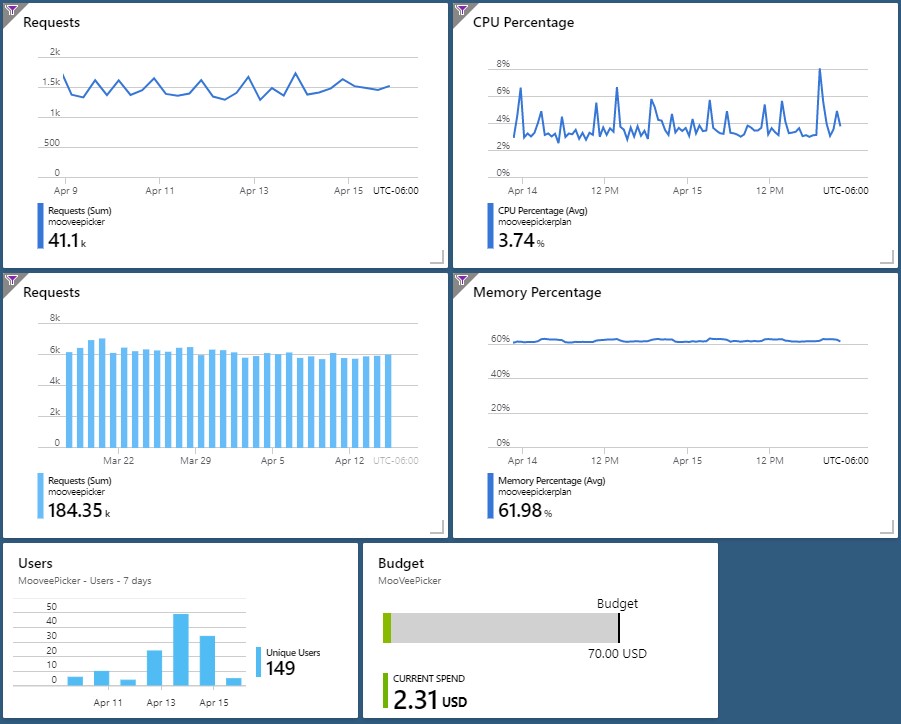Image resolution: width=901 pixels, height=724 pixels.
Task: Click resize handle of Memory Percentage tile
Action: (887, 527)
